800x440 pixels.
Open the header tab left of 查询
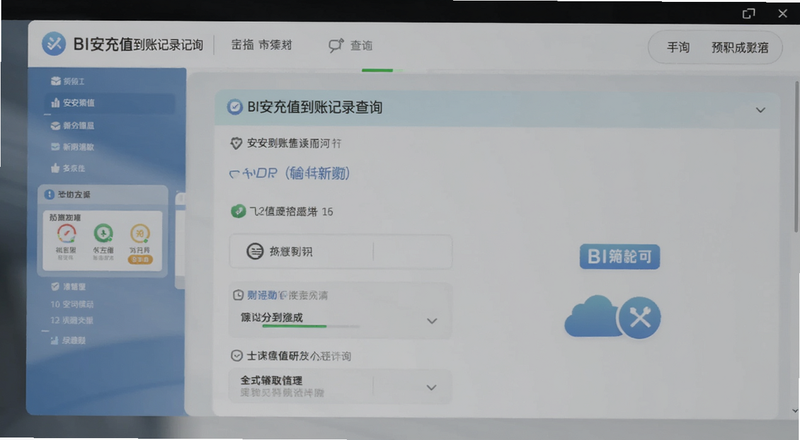261,45
